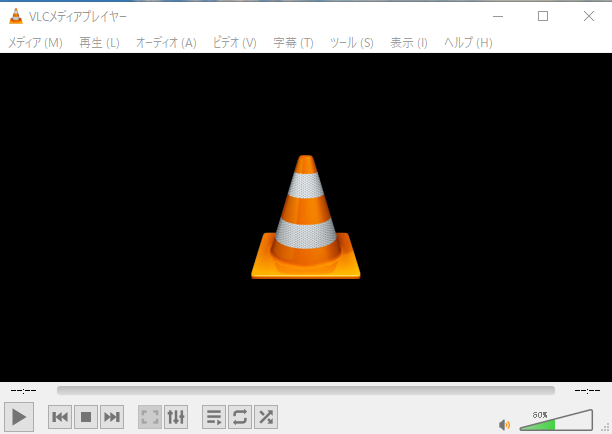Show the playlist view
The image size is (612, 434).
point(214,417)
